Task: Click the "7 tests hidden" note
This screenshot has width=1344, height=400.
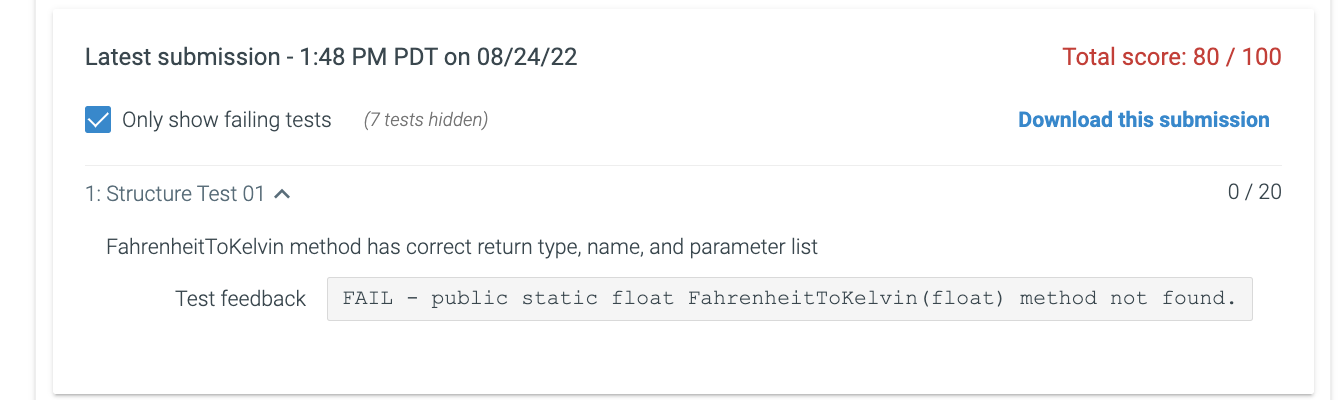Action: [x=426, y=120]
